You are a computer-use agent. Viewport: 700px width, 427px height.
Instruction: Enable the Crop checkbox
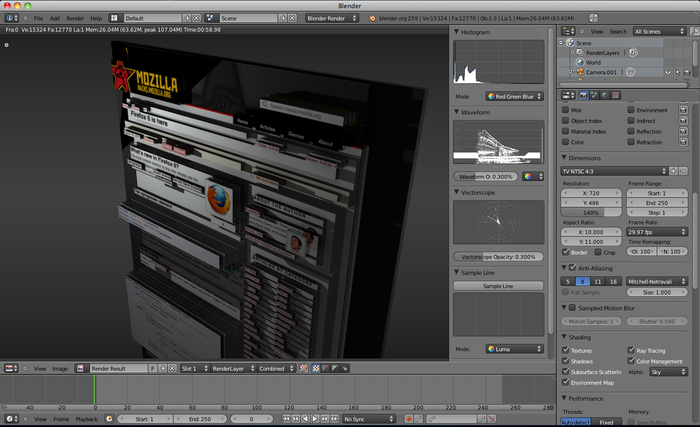pos(598,252)
